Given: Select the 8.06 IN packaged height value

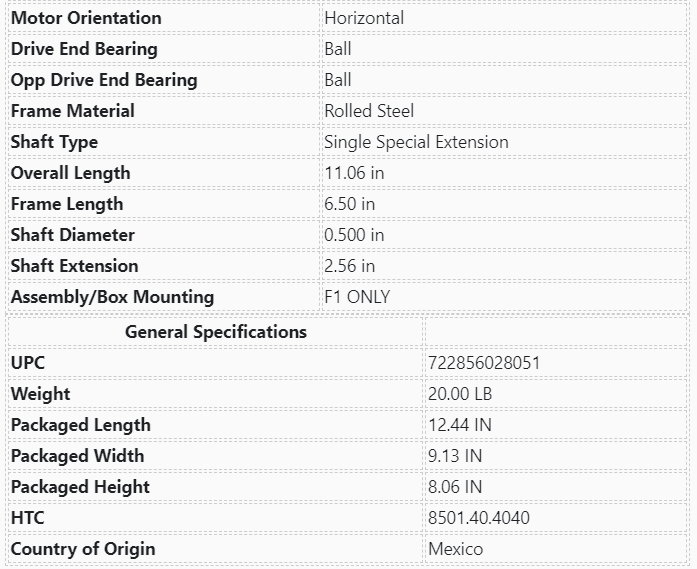Looking at the screenshot, I should click(x=455, y=487).
